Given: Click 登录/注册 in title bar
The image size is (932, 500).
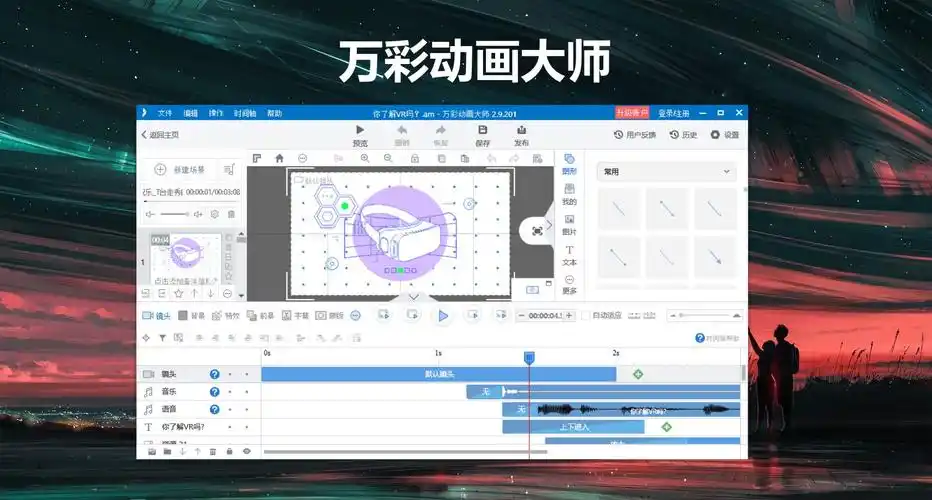Looking at the screenshot, I should coord(673,113).
